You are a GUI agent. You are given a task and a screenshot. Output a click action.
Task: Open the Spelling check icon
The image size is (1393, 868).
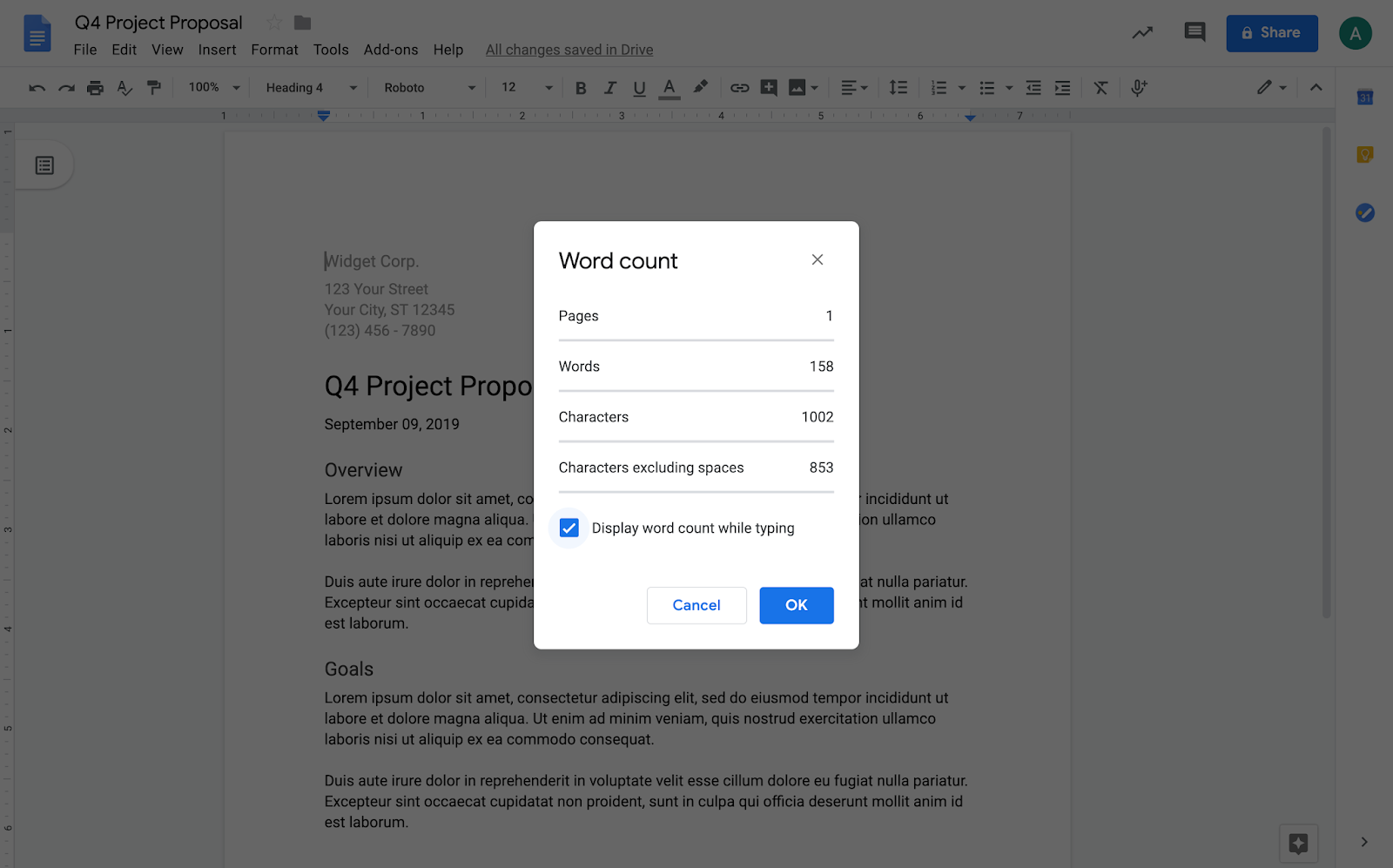pyautogui.click(x=124, y=87)
